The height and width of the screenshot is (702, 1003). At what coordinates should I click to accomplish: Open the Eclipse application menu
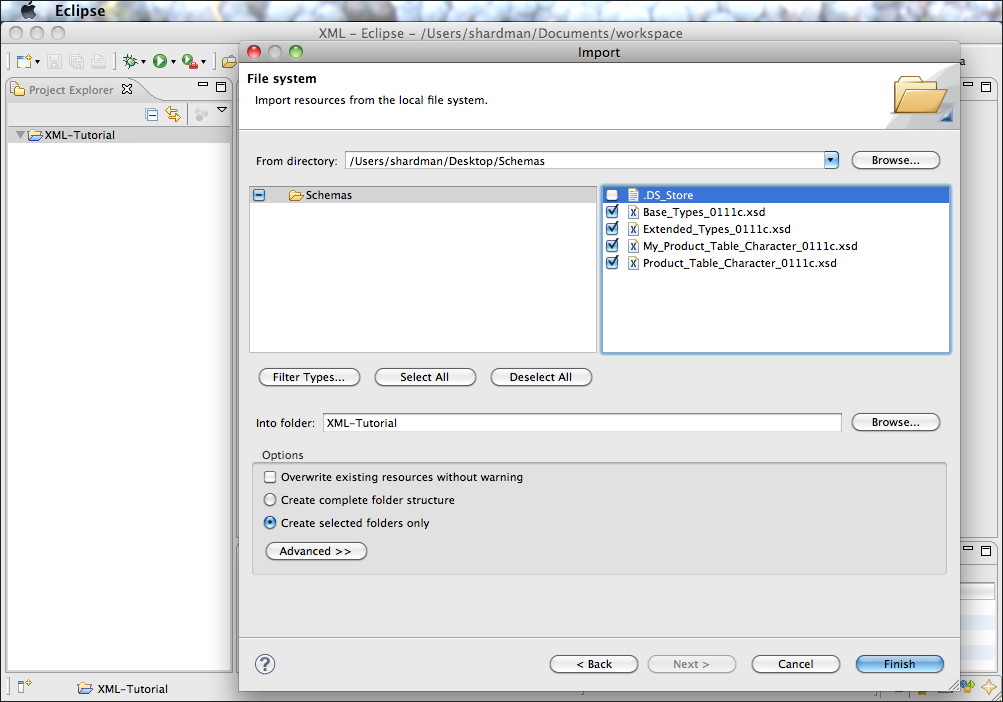[80, 11]
